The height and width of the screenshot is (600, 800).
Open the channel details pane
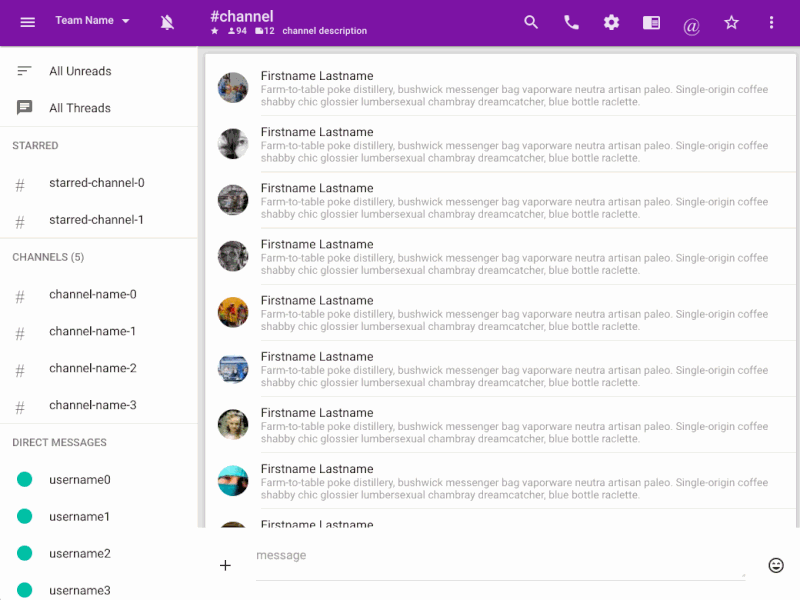click(651, 21)
